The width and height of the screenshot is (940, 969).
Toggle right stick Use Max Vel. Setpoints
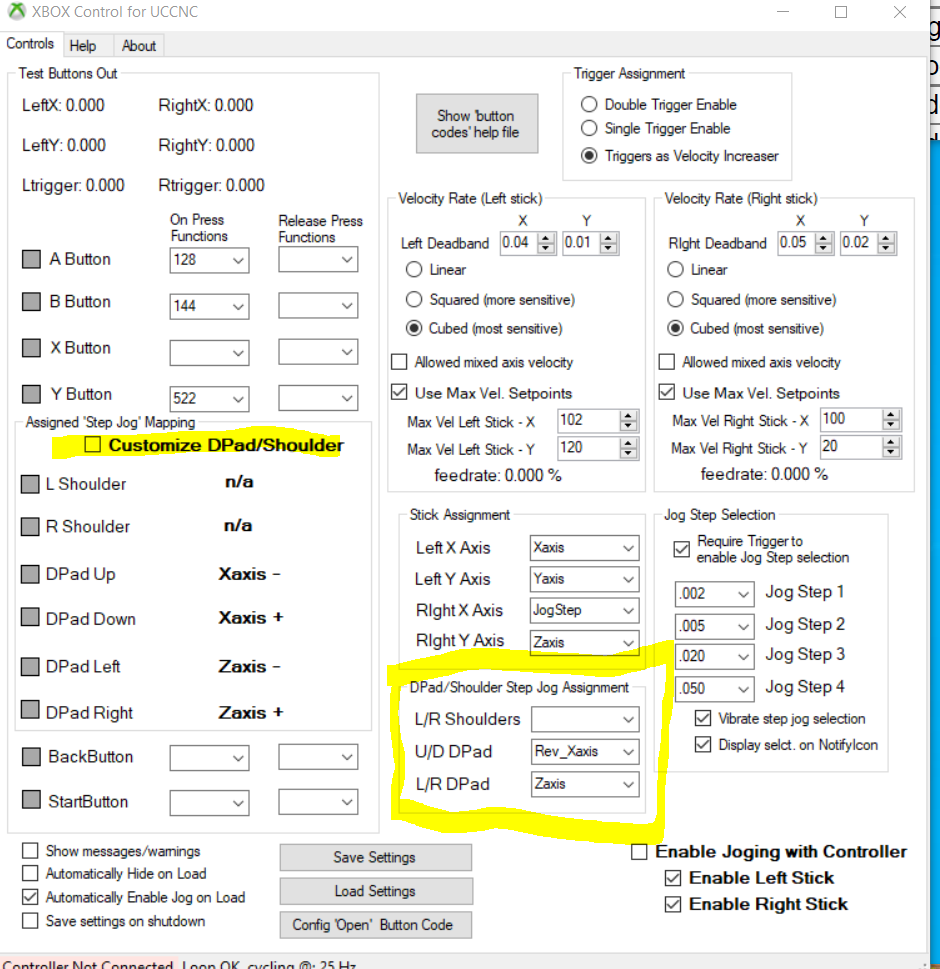pos(667,392)
